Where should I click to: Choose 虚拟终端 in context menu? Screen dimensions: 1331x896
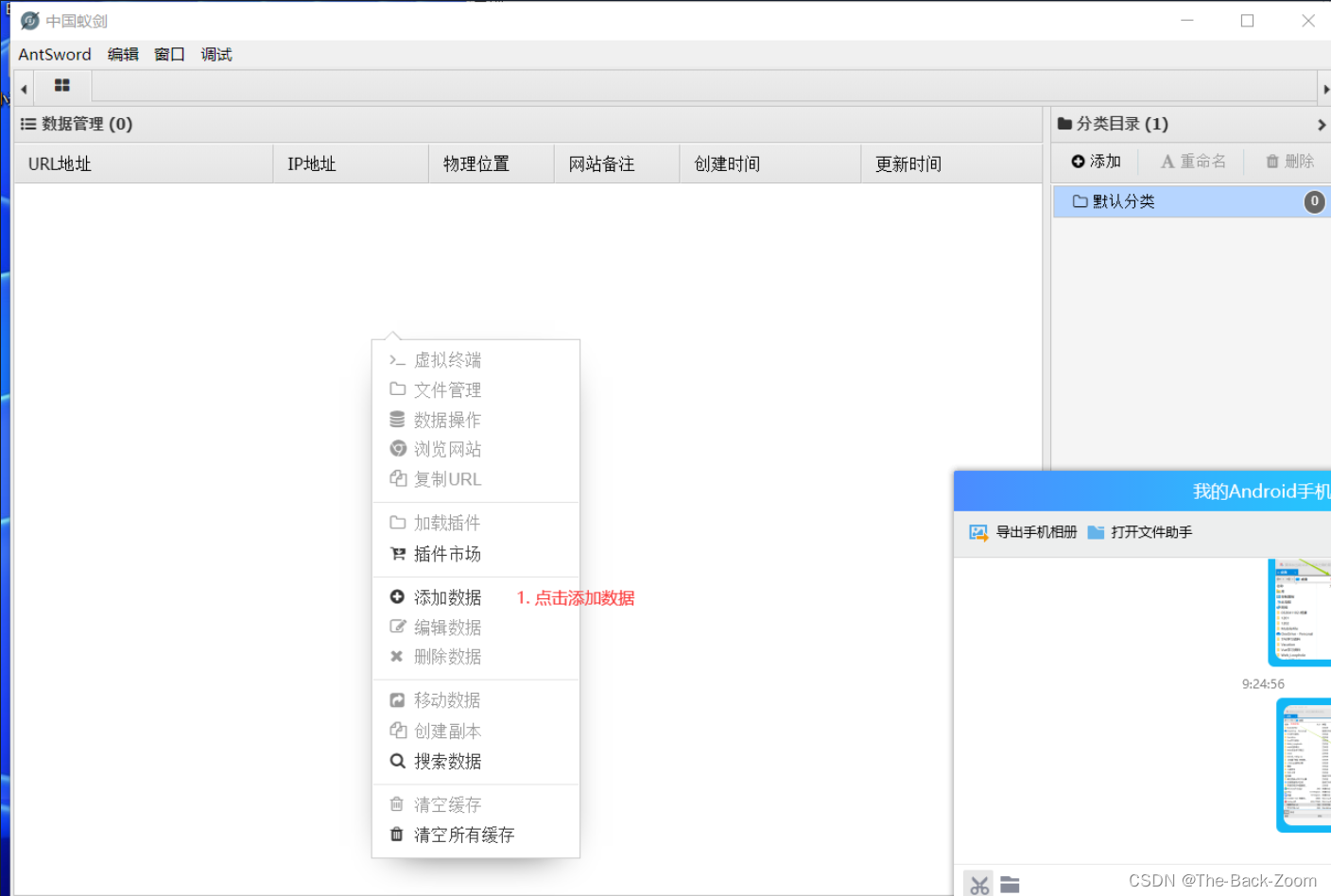pyautogui.click(x=475, y=360)
